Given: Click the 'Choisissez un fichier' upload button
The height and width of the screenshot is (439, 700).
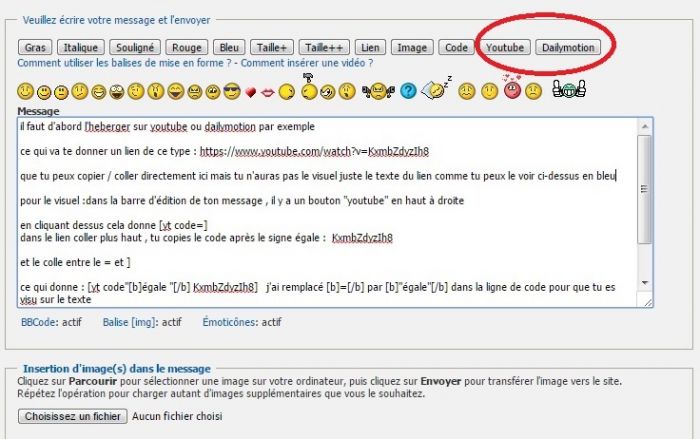Looking at the screenshot, I should click(x=72, y=415).
